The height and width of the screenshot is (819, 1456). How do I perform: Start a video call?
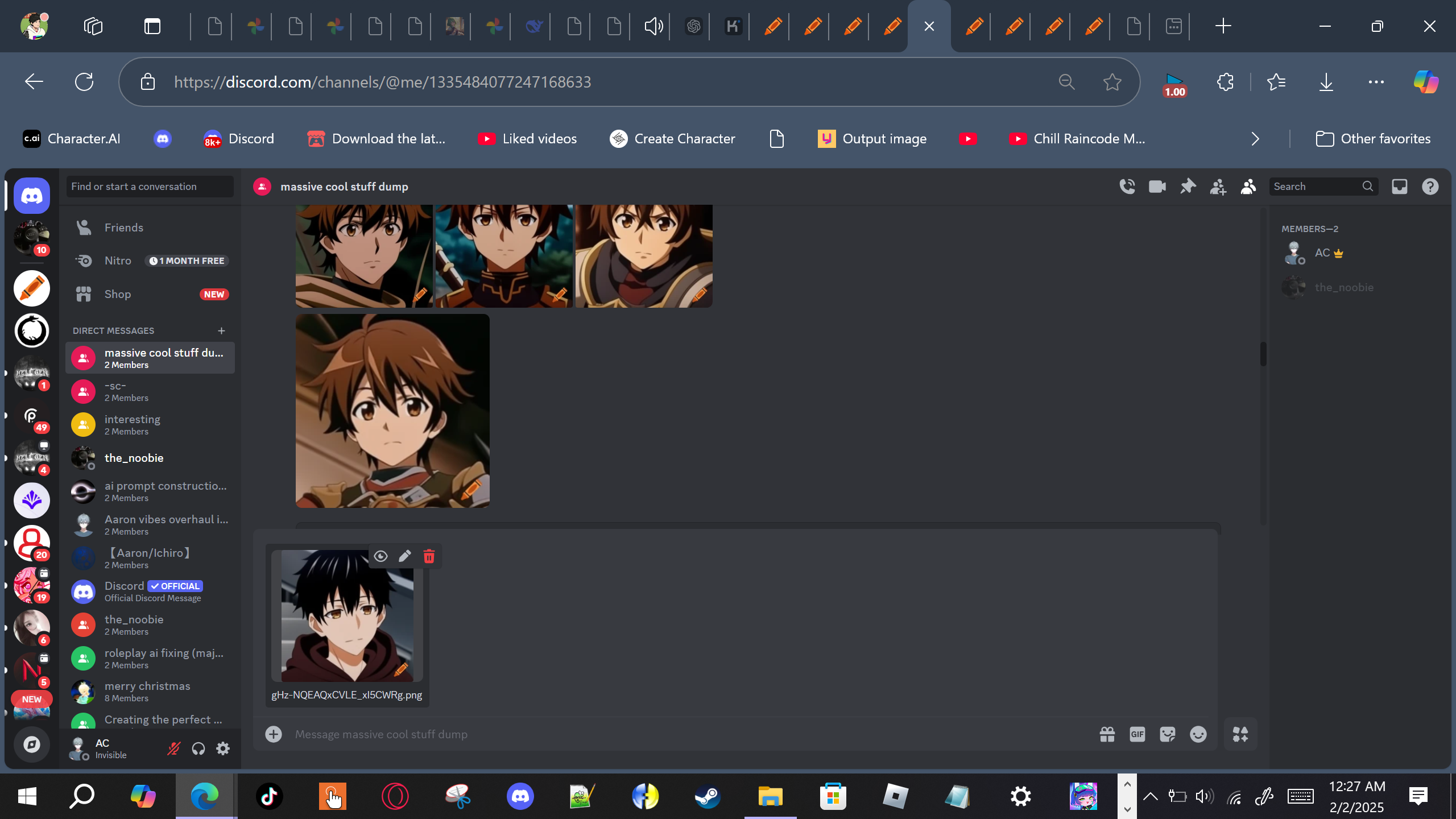[1157, 187]
